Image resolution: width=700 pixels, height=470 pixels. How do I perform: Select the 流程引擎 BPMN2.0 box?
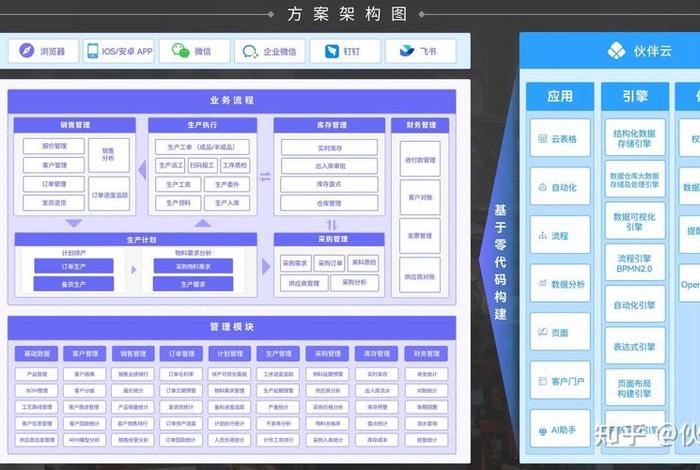[635, 263]
